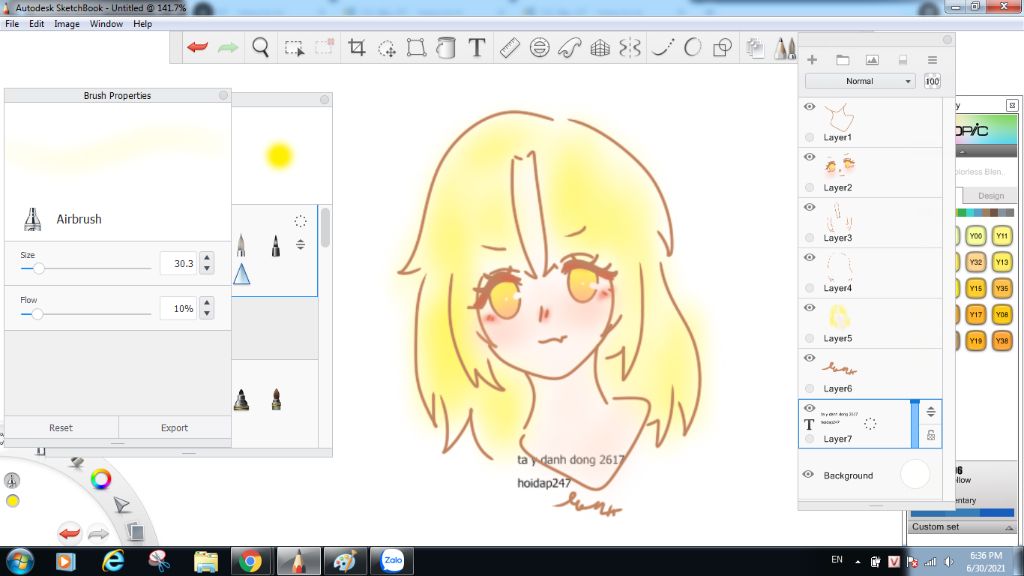
Task: Hide Layer5 using its eye icon
Action: 810,308
